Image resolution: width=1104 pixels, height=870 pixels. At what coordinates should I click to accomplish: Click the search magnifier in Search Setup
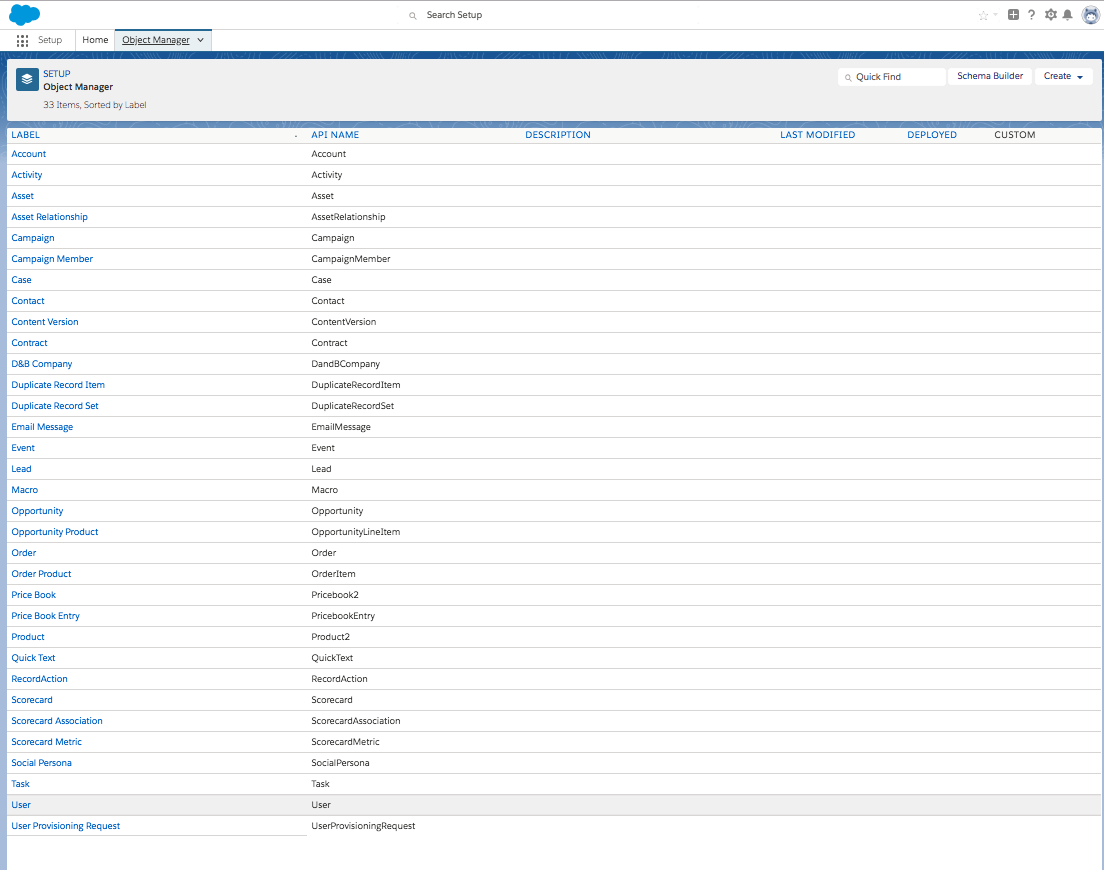point(413,15)
